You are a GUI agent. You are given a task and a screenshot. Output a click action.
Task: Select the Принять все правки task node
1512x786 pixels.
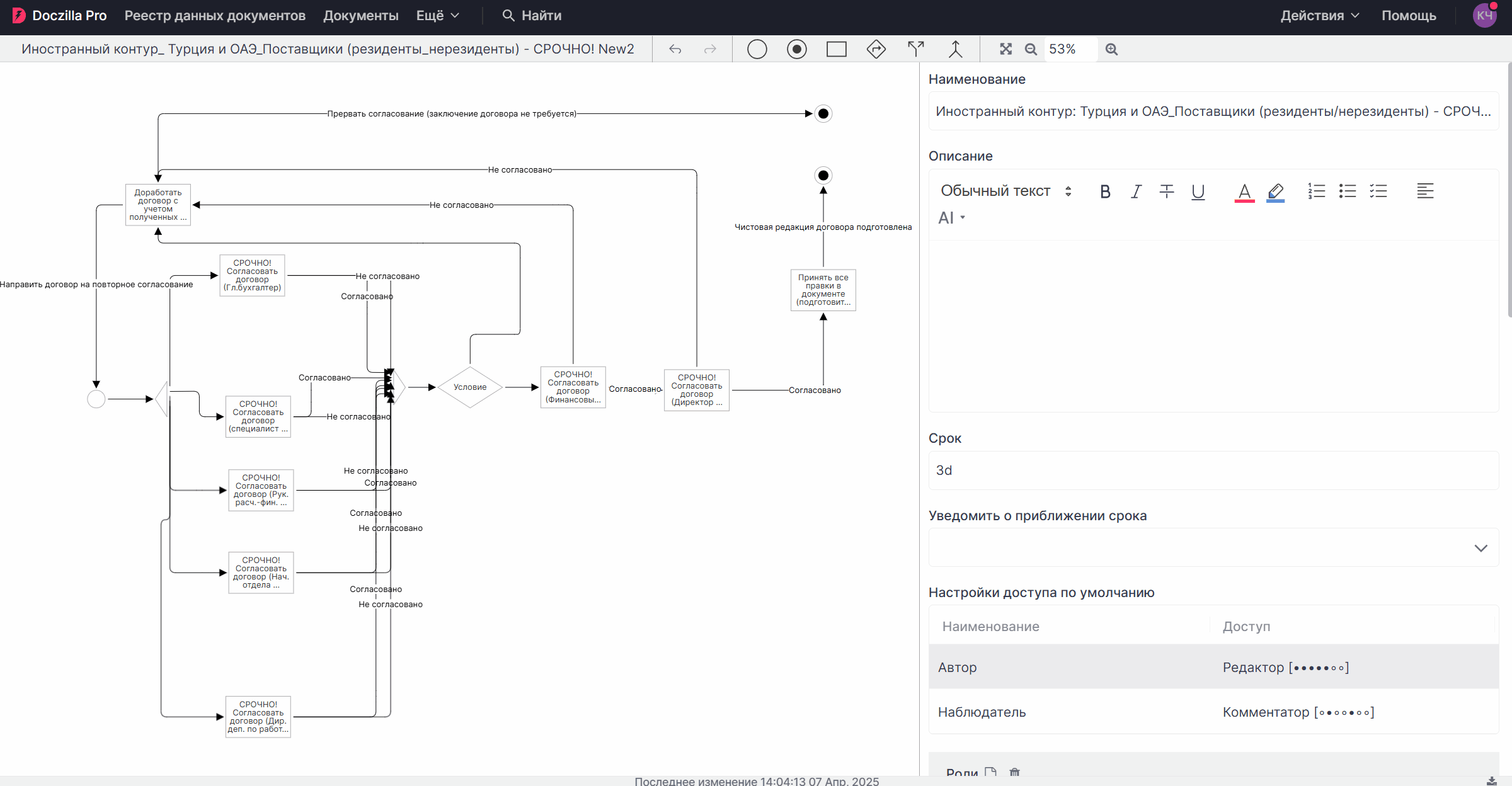823,290
